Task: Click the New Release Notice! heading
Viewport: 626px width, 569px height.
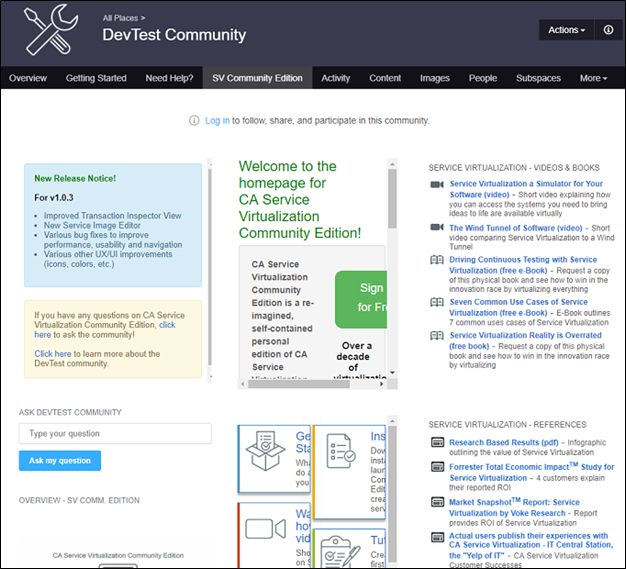Action: coord(75,178)
